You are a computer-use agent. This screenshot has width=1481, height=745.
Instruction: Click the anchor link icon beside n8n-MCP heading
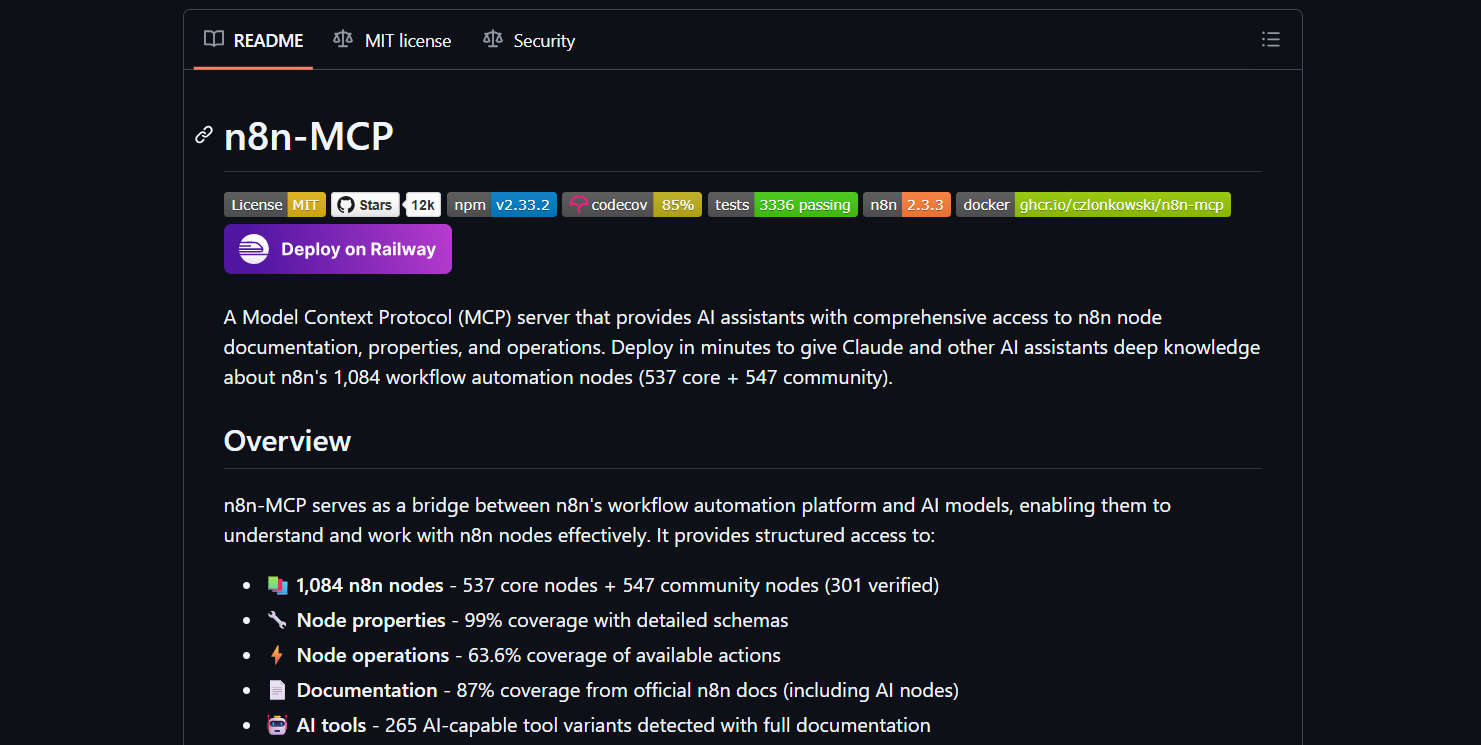[x=204, y=135]
